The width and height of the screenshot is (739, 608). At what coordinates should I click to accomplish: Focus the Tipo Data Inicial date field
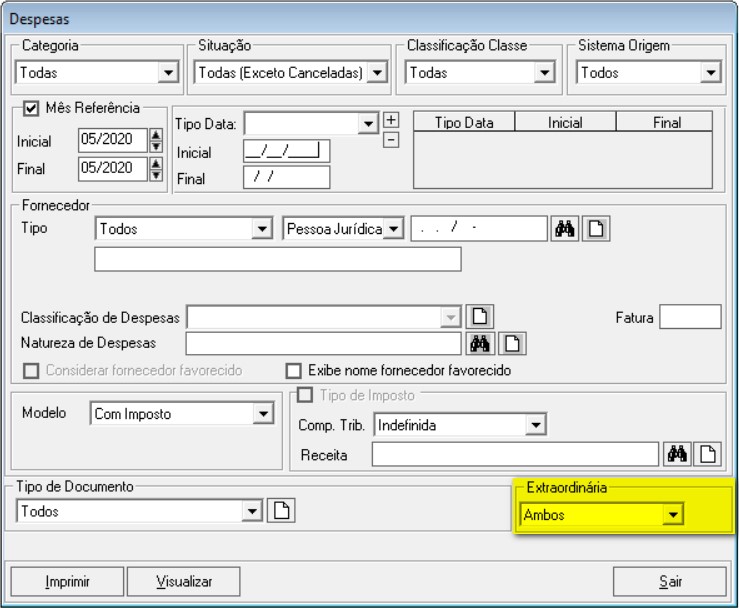click(x=287, y=151)
